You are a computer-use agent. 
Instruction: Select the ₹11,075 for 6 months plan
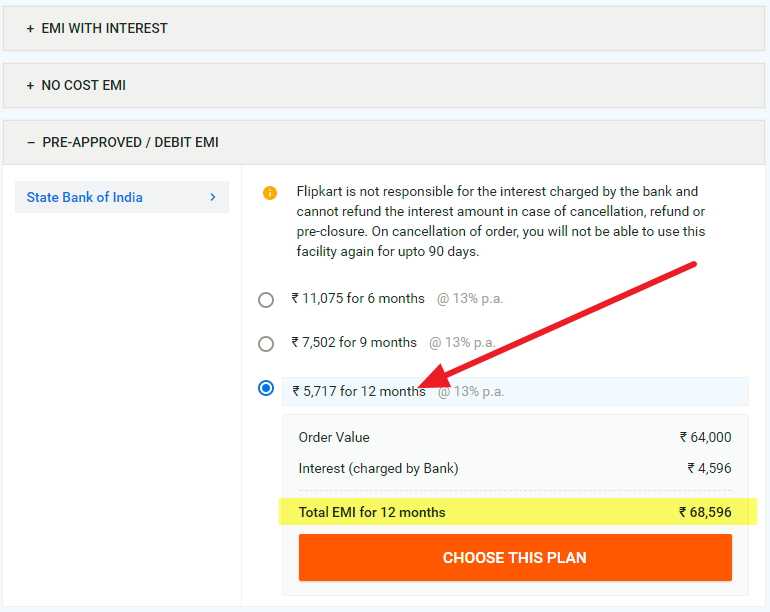tap(266, 300)
